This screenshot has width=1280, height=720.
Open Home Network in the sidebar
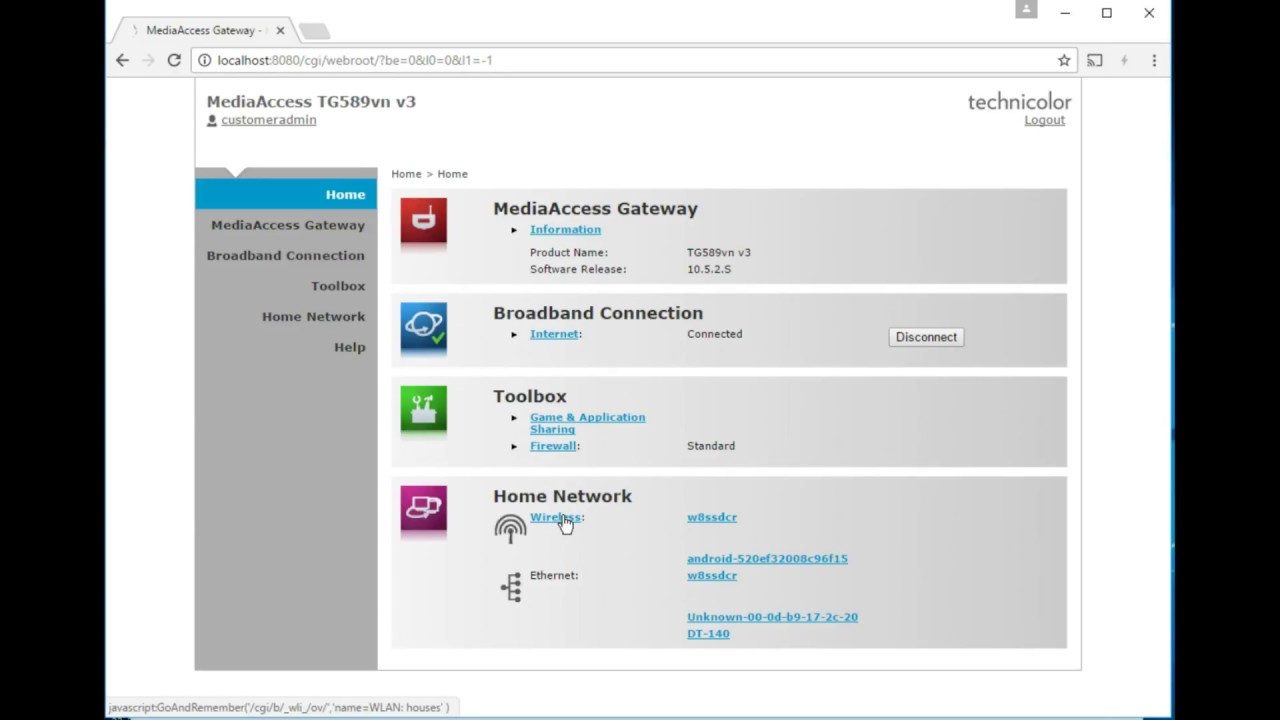(314, 316)
